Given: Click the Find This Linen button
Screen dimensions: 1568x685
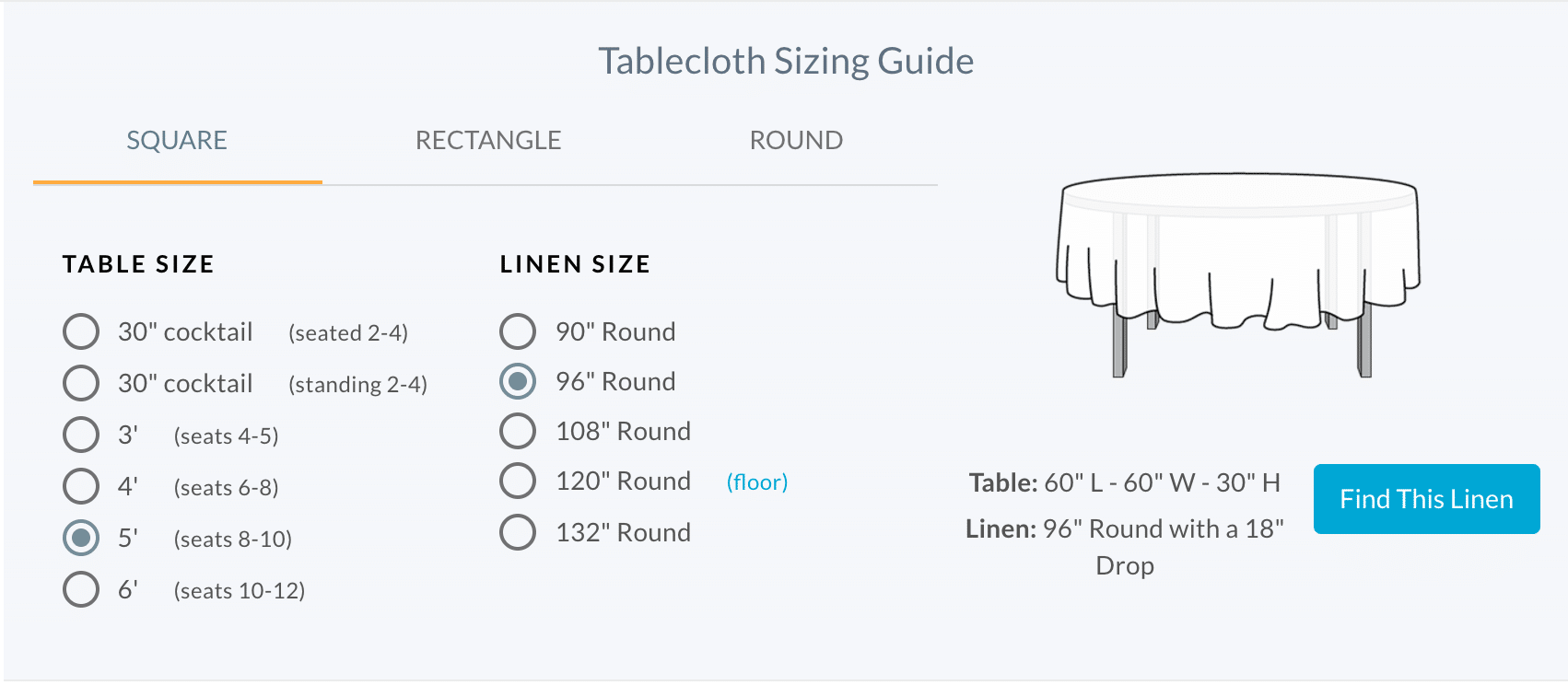Looking at the screenshot, I should [x=1426, y=499].
